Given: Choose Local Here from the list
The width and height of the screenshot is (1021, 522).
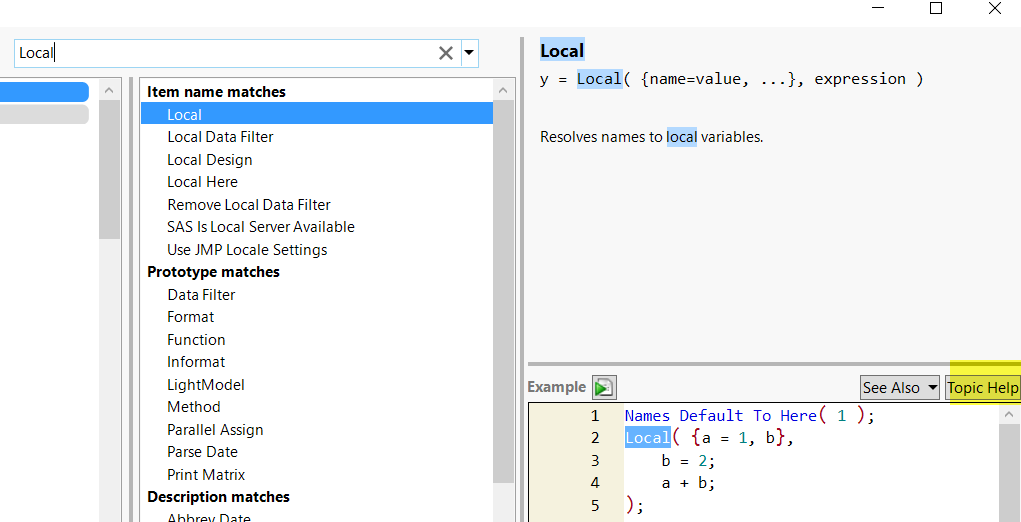Looking at the screenshot, I should pos(202,182).
